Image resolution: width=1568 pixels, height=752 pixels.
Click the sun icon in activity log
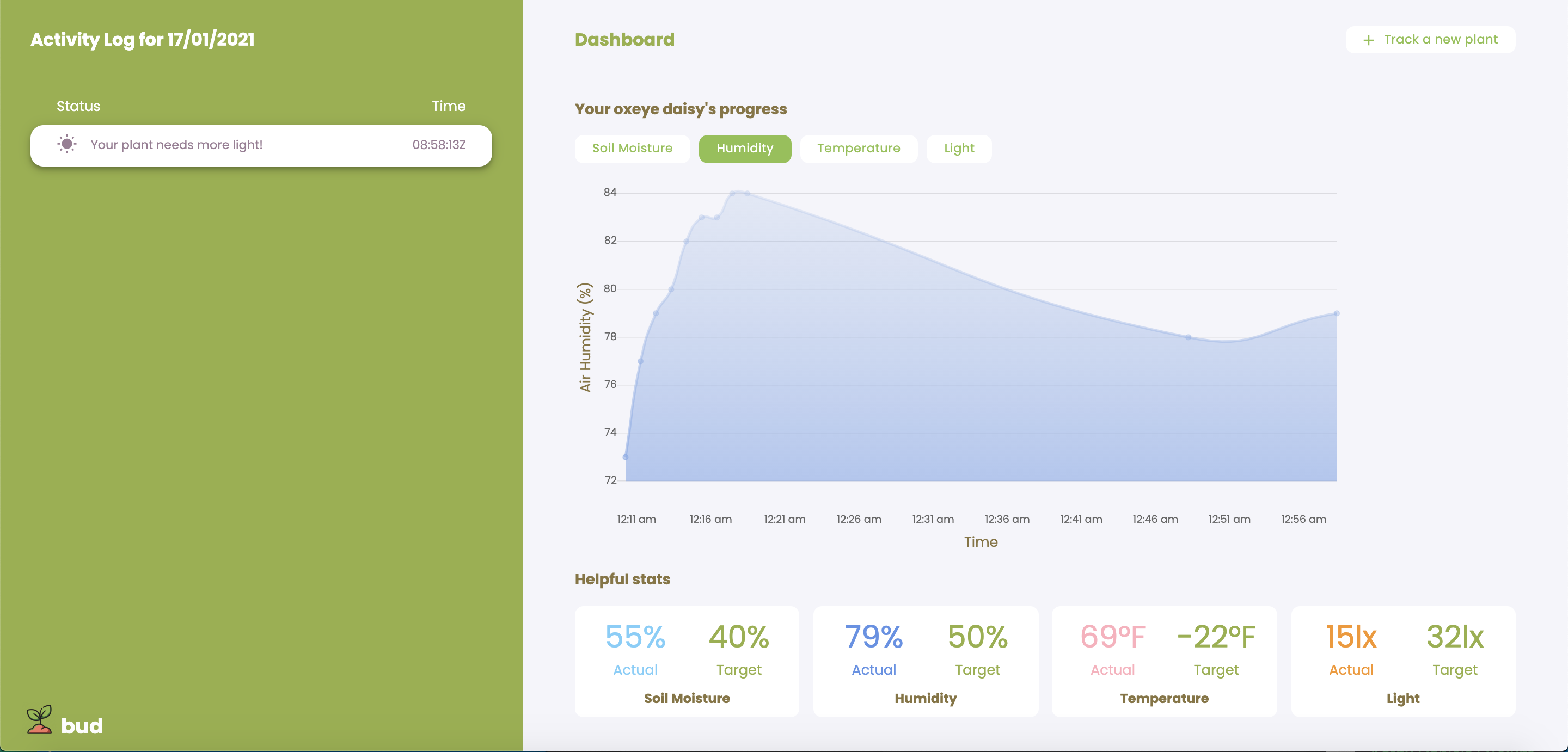click(66, 144)
